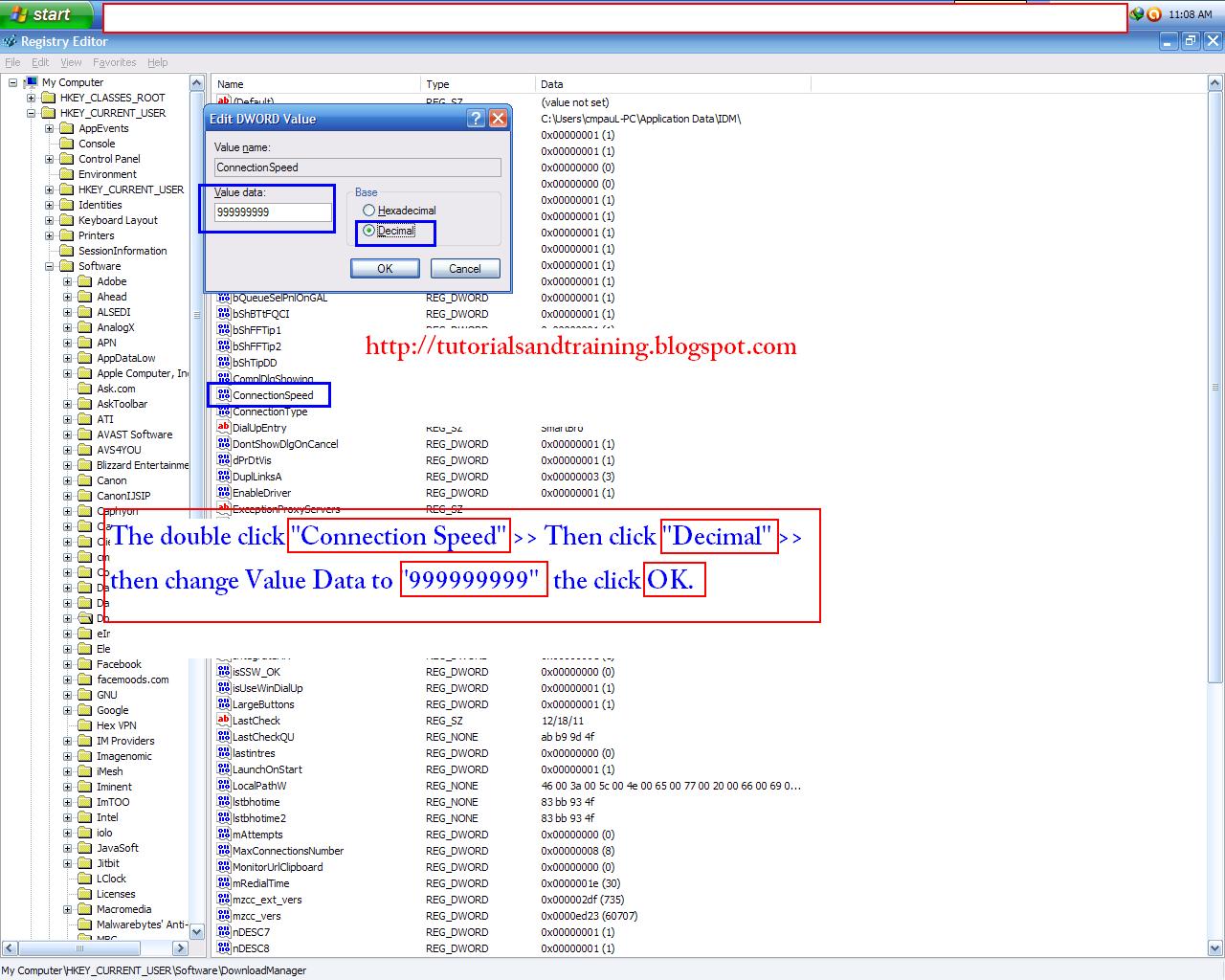1225x980 pixels.
Task: Click the My Computer icon in tree
Action: pyautogui.click(x=31, y=82)
